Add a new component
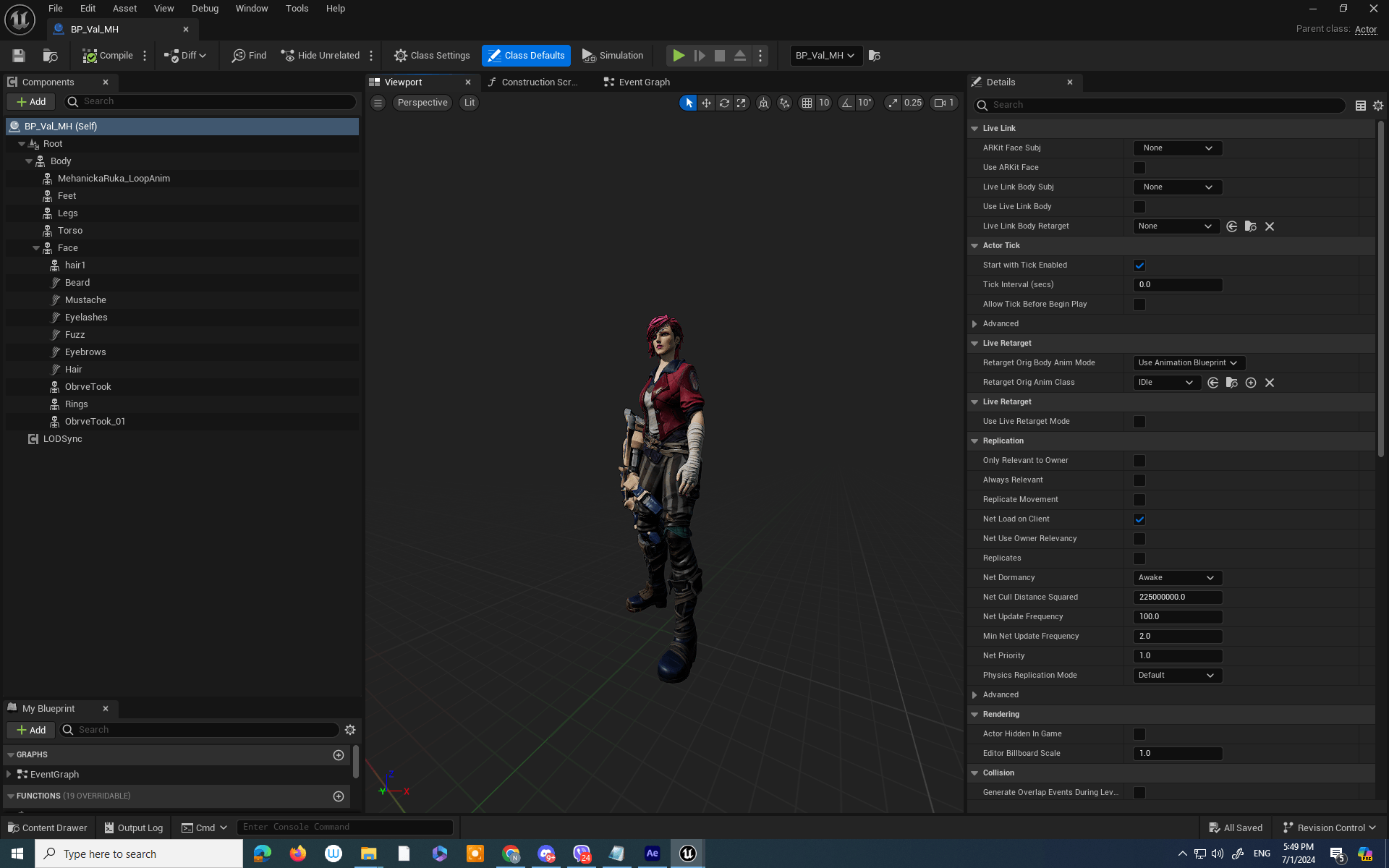The width and height of the screenshot is (1389, 868). click(31, 102)
